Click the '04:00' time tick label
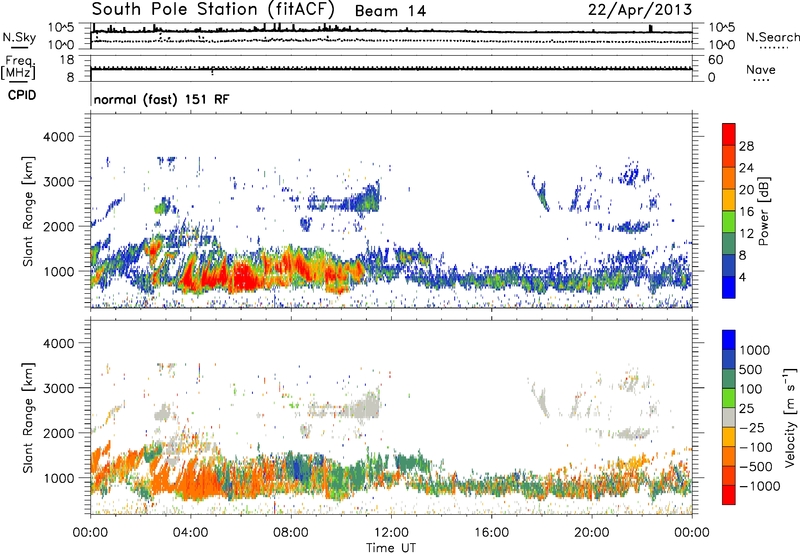The height and width of the screenshot is (554, 800). (190, 533)
